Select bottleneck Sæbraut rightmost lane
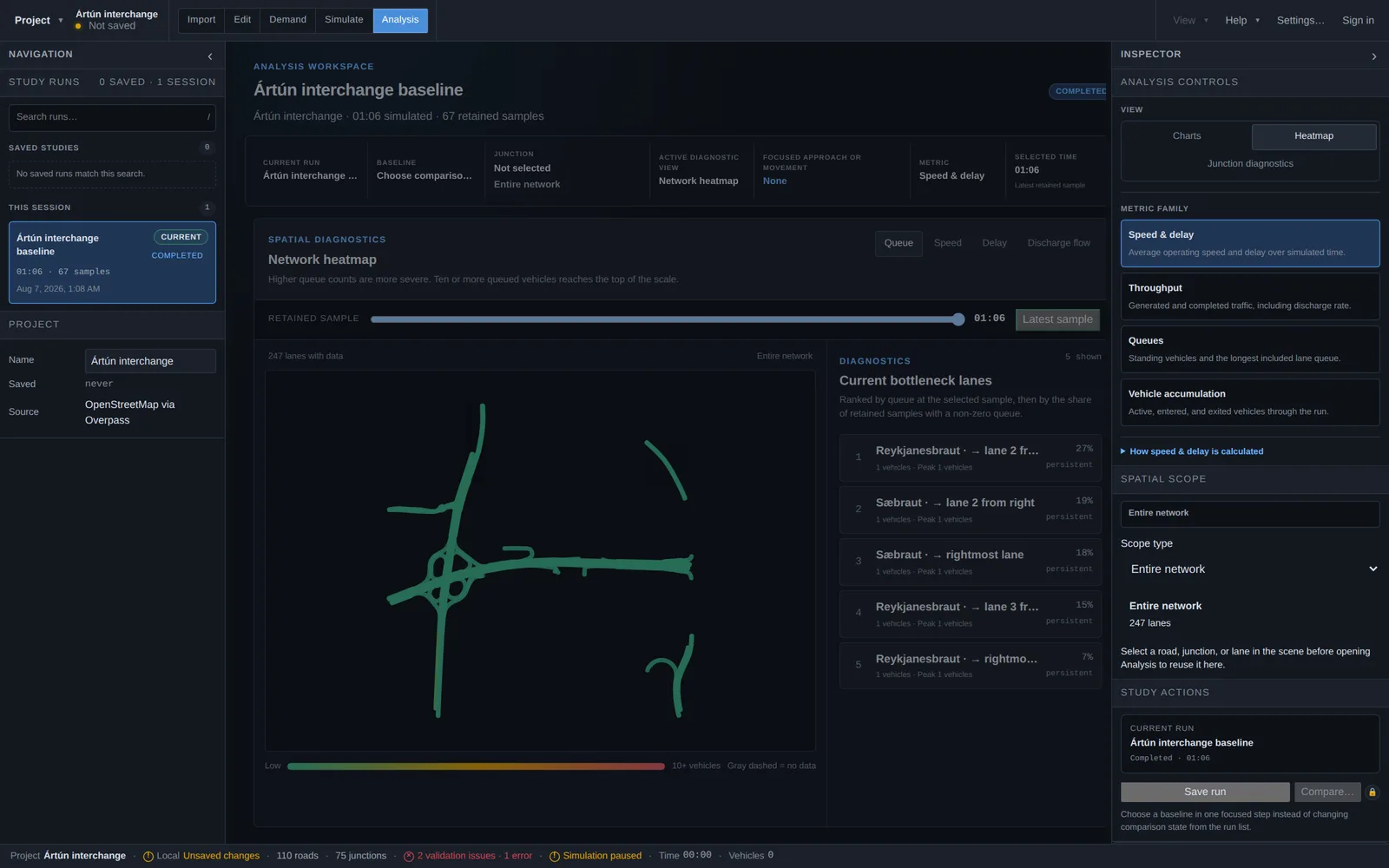 [x=971, y=562]
